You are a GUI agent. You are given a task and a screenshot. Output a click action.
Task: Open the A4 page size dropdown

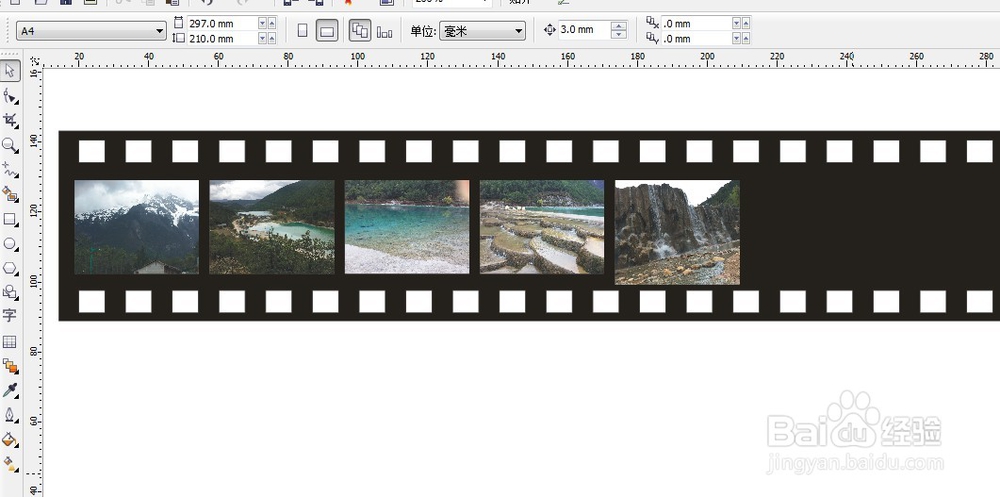point(92,30)
